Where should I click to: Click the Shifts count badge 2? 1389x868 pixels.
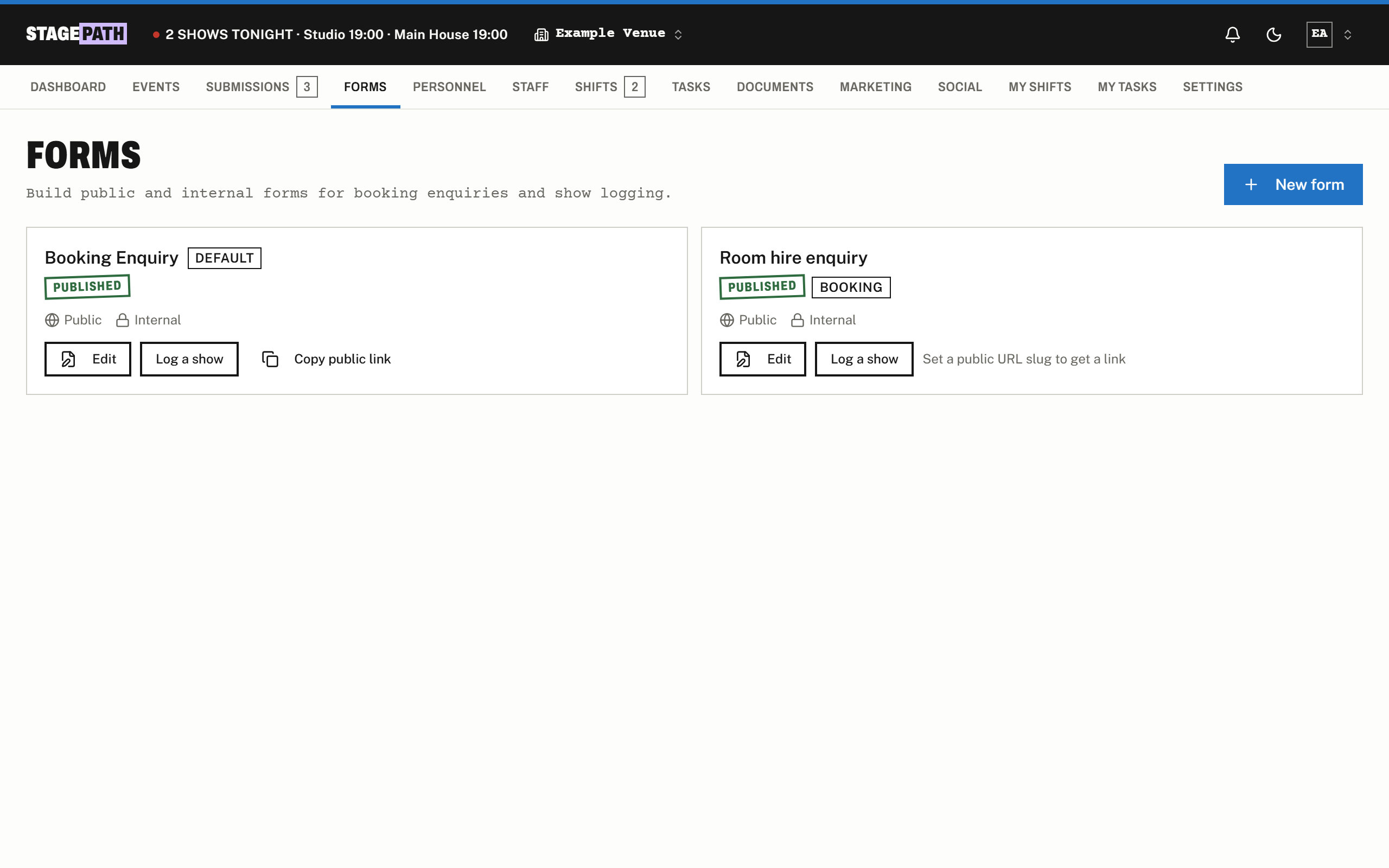coord(635,87)
